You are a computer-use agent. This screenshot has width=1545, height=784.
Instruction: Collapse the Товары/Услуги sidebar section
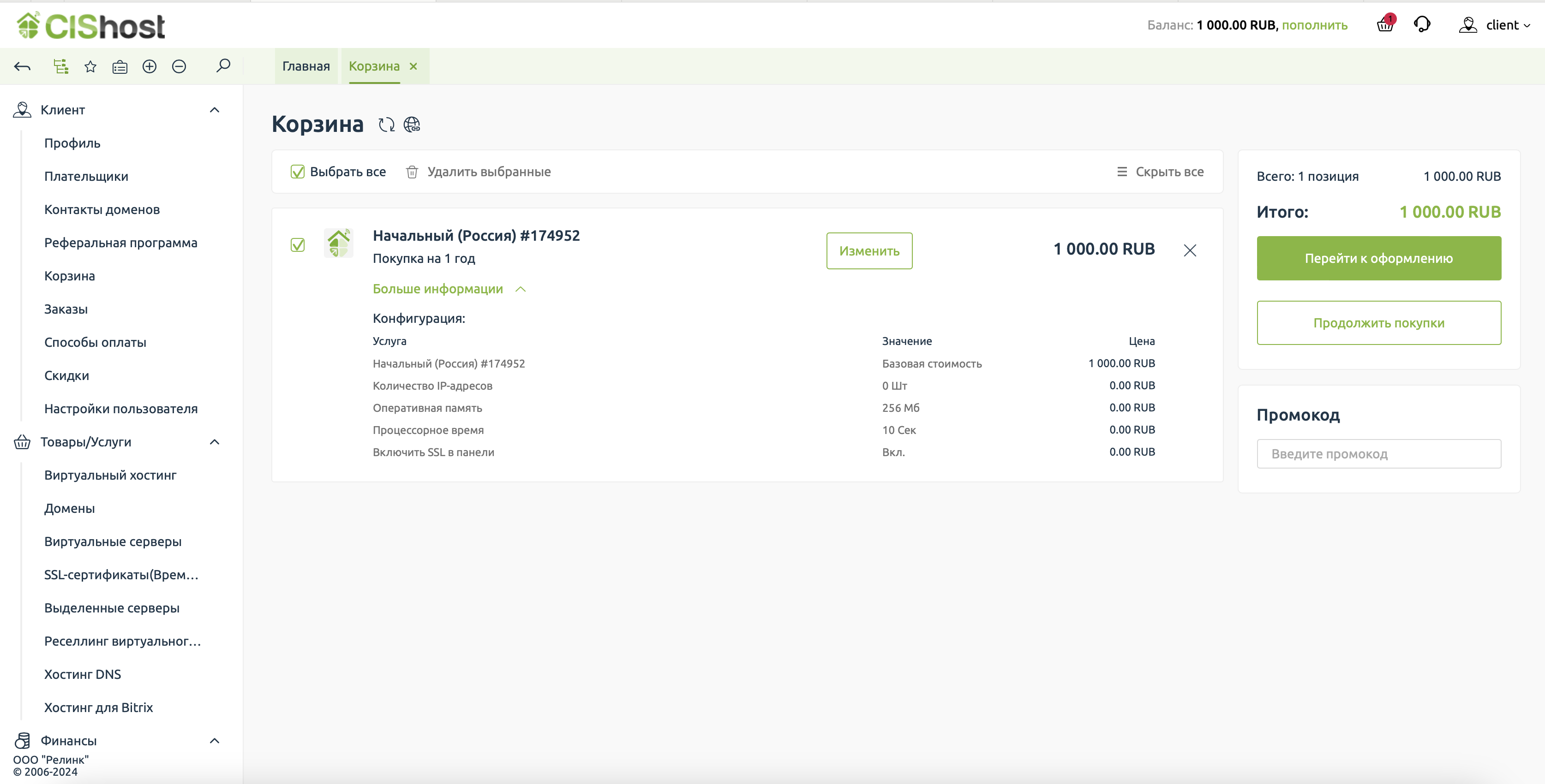[x=214, y=442]
